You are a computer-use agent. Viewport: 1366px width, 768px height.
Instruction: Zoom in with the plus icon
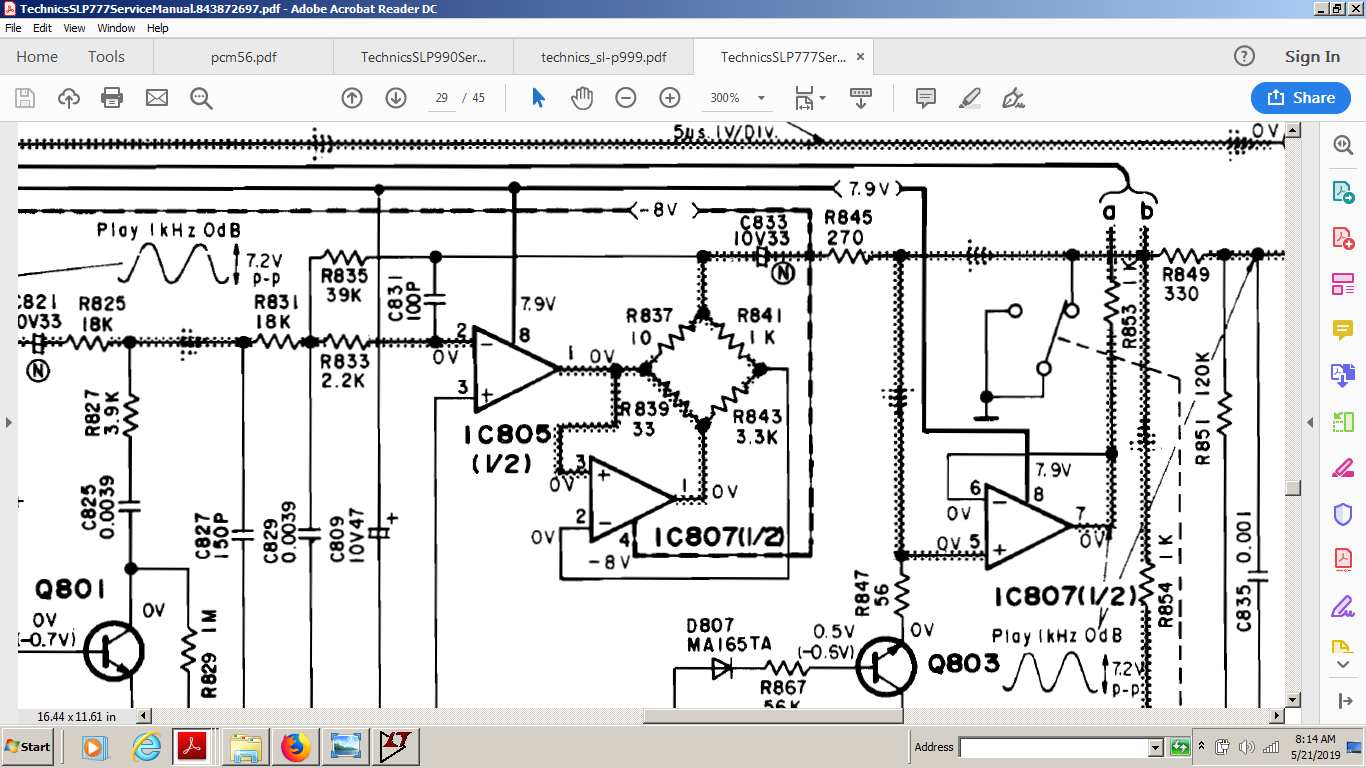670,98
